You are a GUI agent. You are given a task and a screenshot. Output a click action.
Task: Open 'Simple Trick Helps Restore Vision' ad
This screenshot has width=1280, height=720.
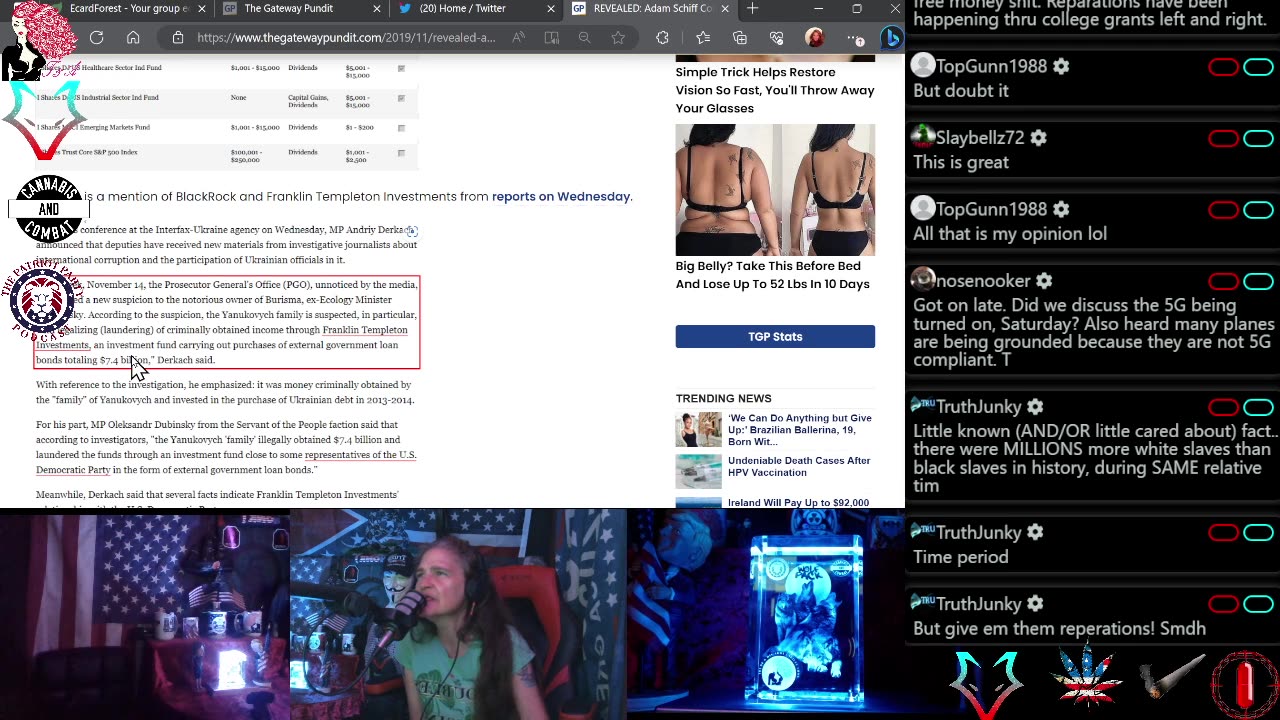pos(775,90)
